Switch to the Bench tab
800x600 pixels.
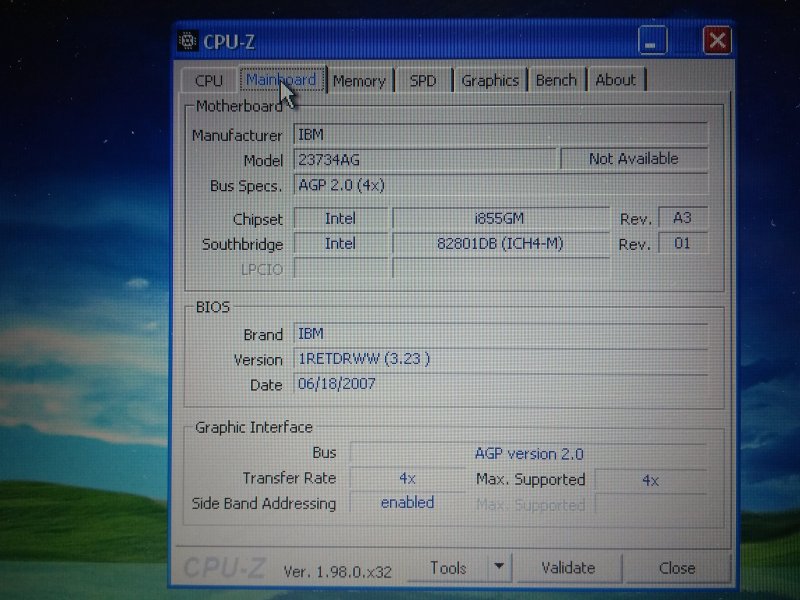tap(556, 80)
